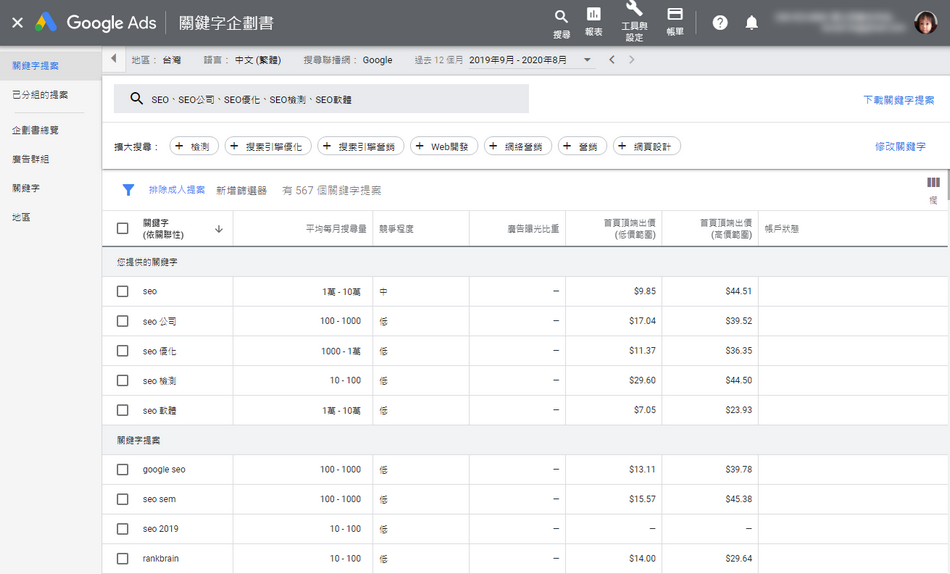
Task: Add 網頁設計 broaden search chip
Action: click(647, 146)
